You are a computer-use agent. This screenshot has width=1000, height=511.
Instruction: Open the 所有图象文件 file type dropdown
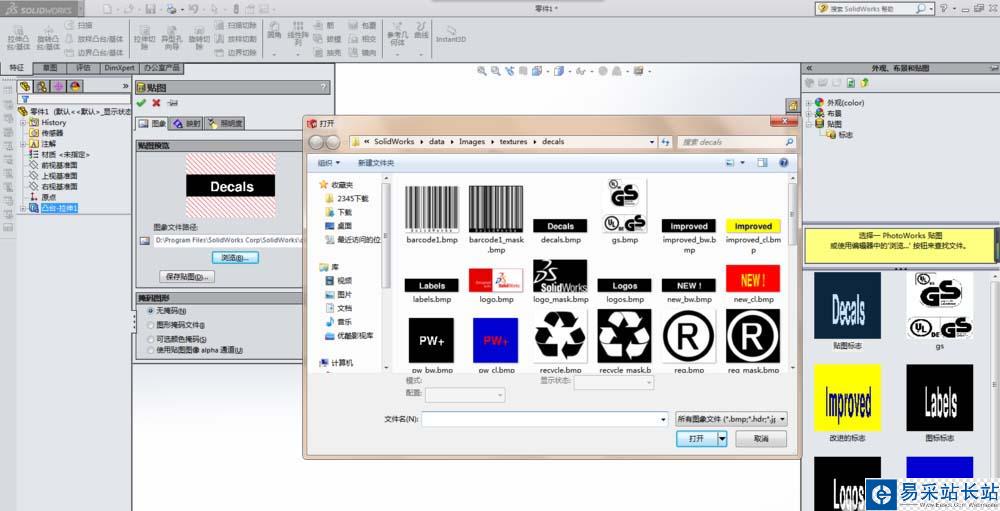(x=732, y=419)
